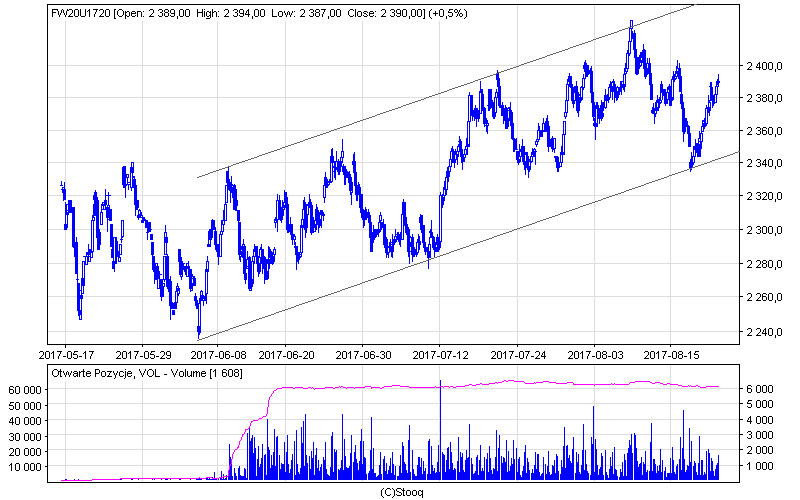Click the 2 300,0 price axis label
Image resolution: width=800 pixels, height=500 pixels.
pyautogui.click(x=764, y=230)
